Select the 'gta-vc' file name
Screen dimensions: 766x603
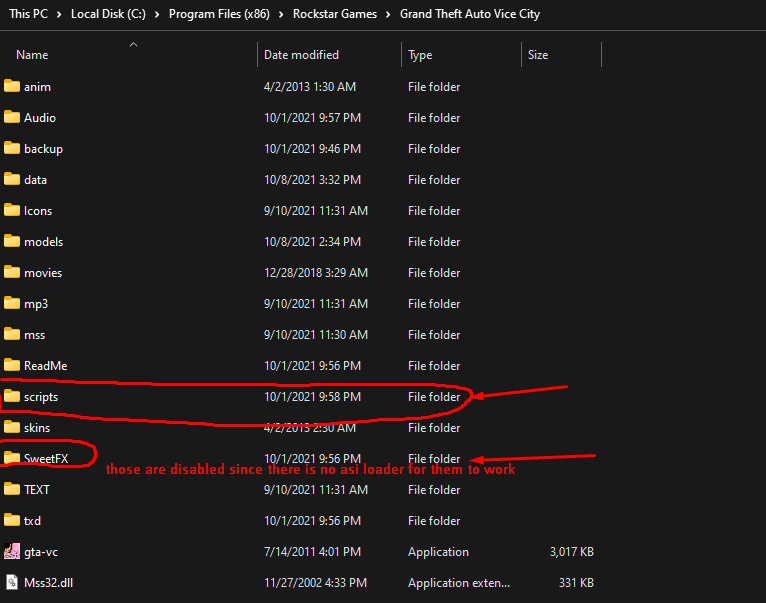point(41,552)
